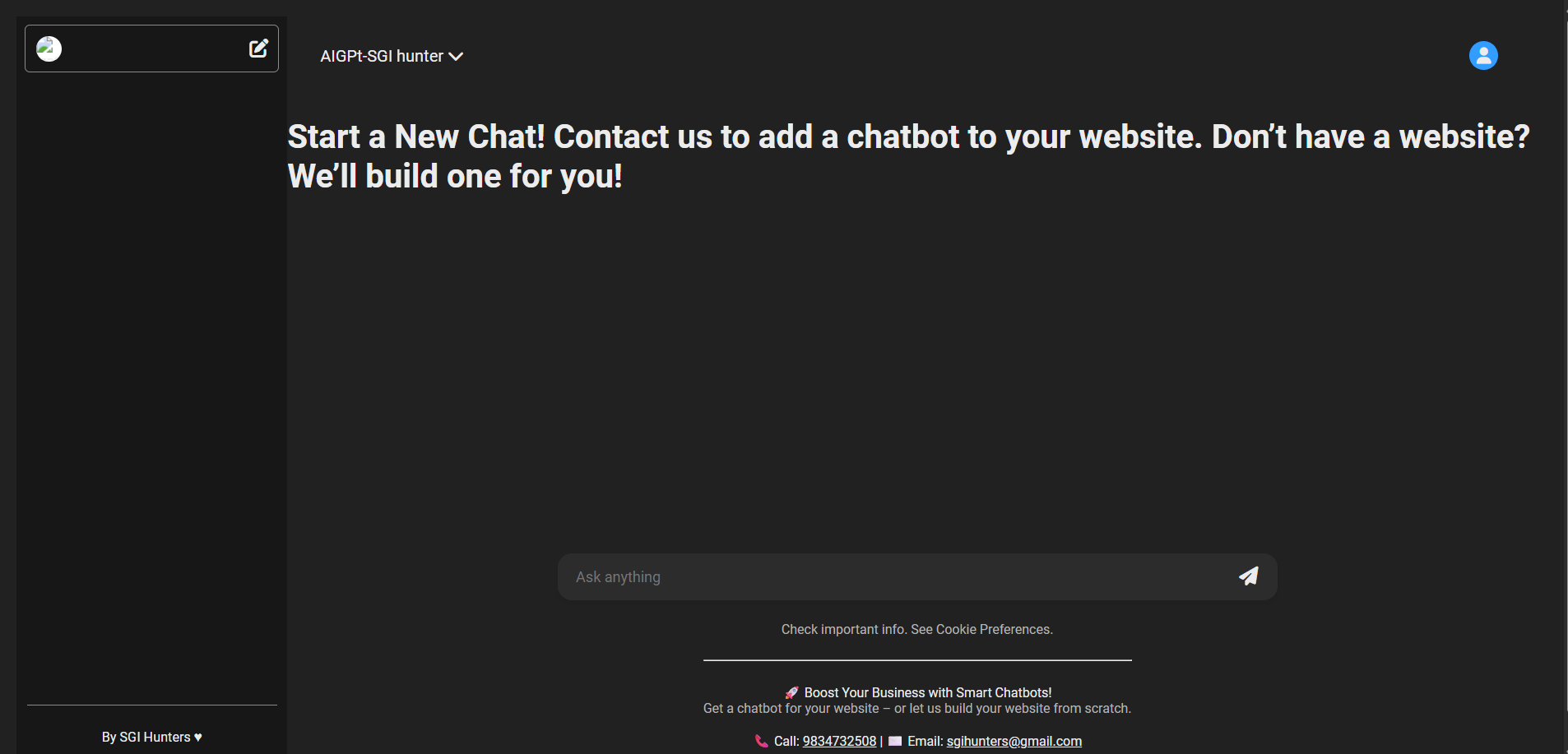Open the blue user profile avatar
Viewport: 1568px width, 754px height.
pyautogui.click(x=1483, y=56)
